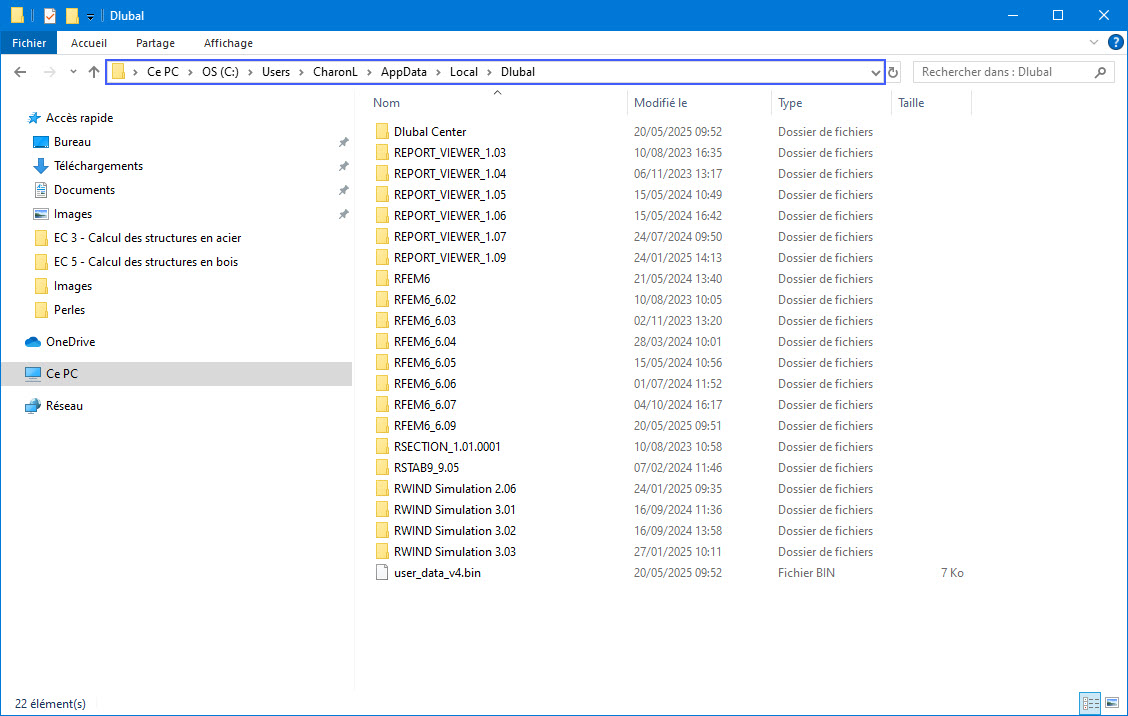The image size is (1128, 716).
Task: Switch to the Partage ribbon tab
Action: click(155, 43)
